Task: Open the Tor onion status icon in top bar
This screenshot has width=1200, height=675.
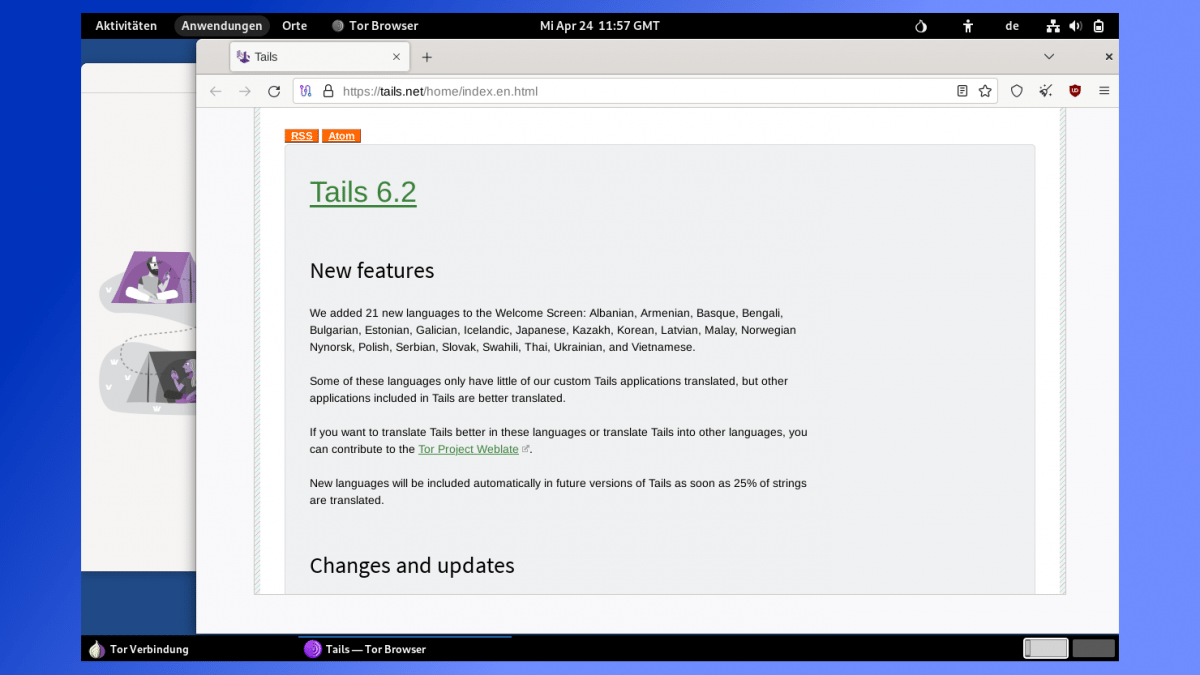Action: pos(921,26)
